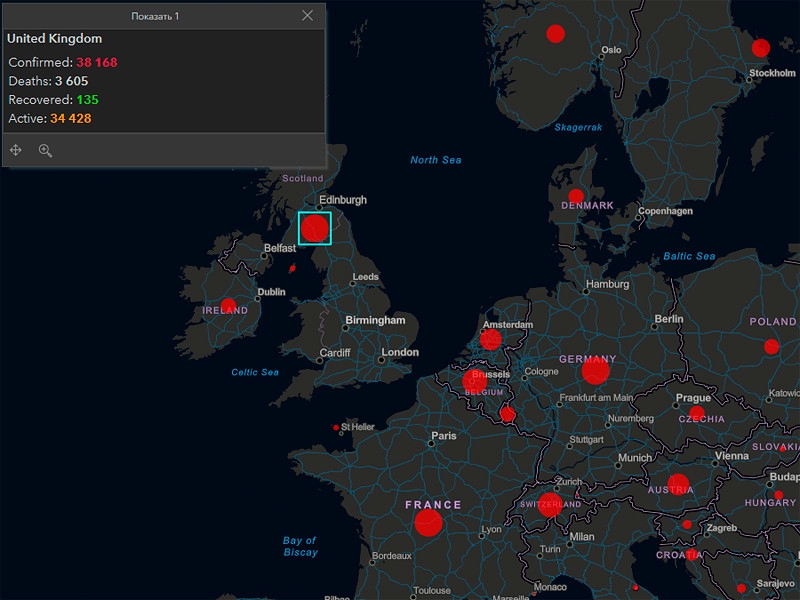Close the United Kingdom info popup
Viewport: 800px width, 600px height.
pyautogui.click(x=307, y=15)
